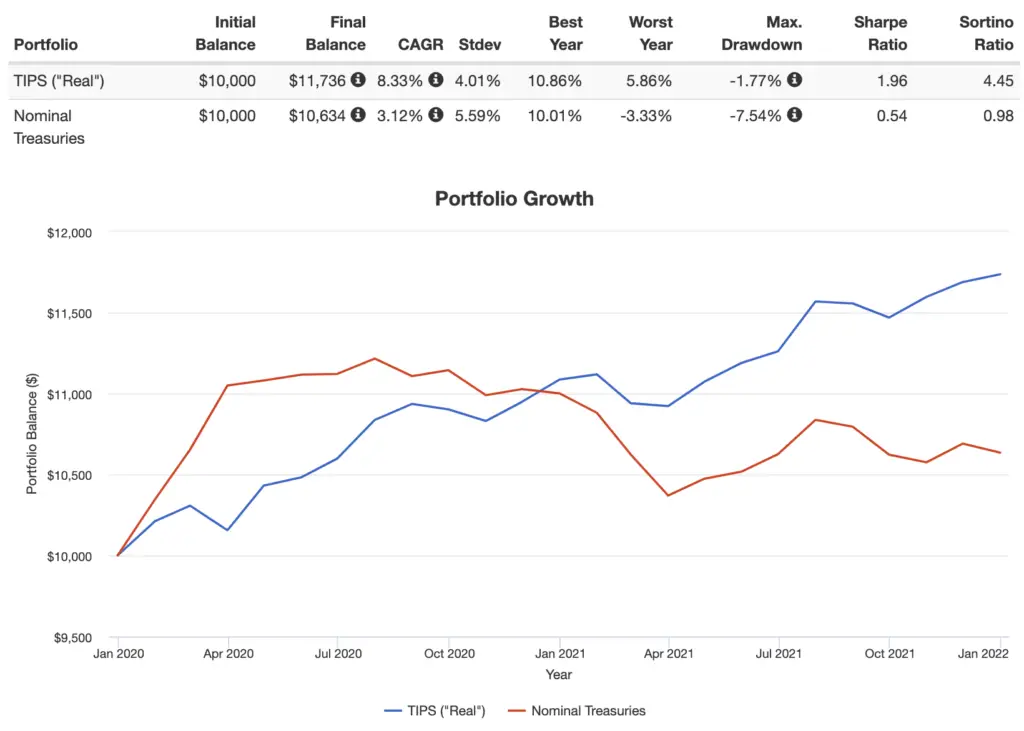Image resolution: width=1024 pixels, height=731 pixels.
Task: Click the Jan 2020 x-axis label
Action: [118, 654]
